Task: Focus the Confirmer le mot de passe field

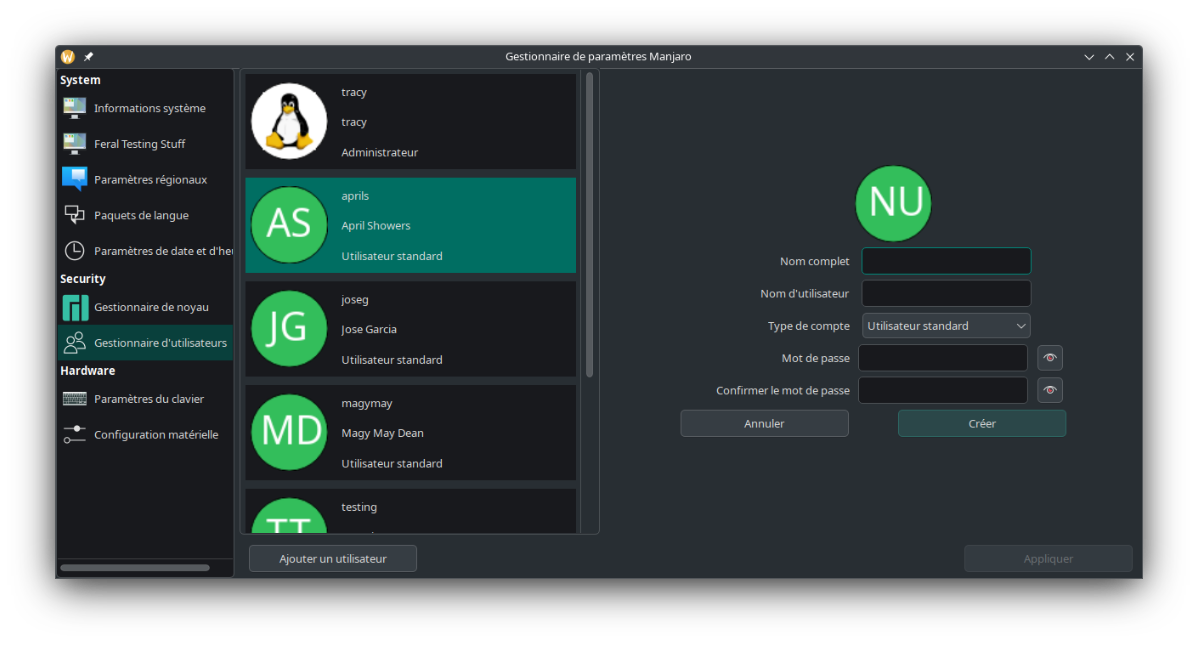Action: (x=943, y=390)
